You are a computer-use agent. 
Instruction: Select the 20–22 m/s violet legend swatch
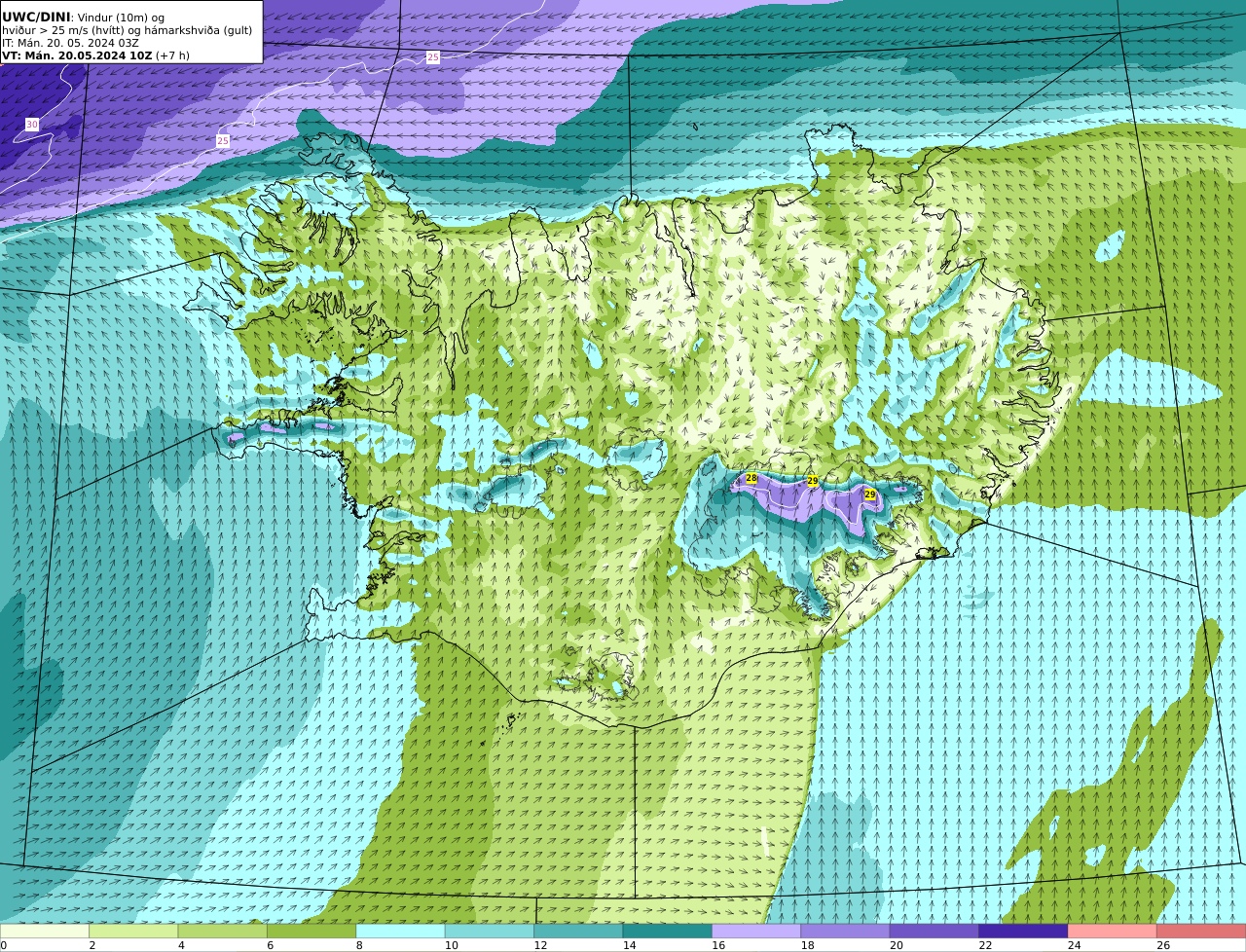934,932
